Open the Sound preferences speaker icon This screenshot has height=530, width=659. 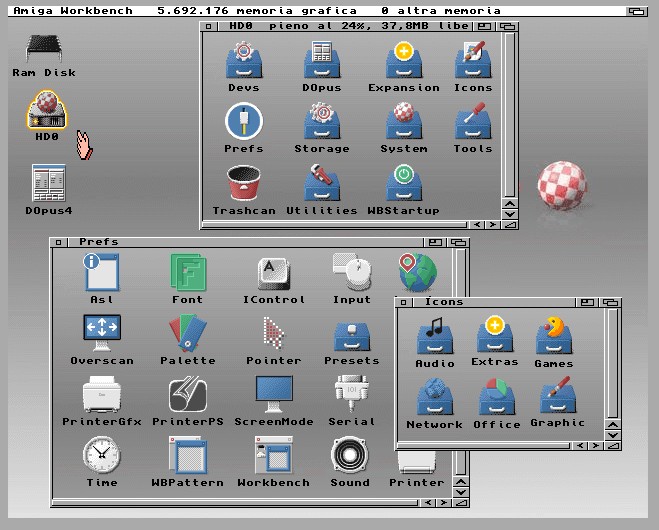coord(350,455)
